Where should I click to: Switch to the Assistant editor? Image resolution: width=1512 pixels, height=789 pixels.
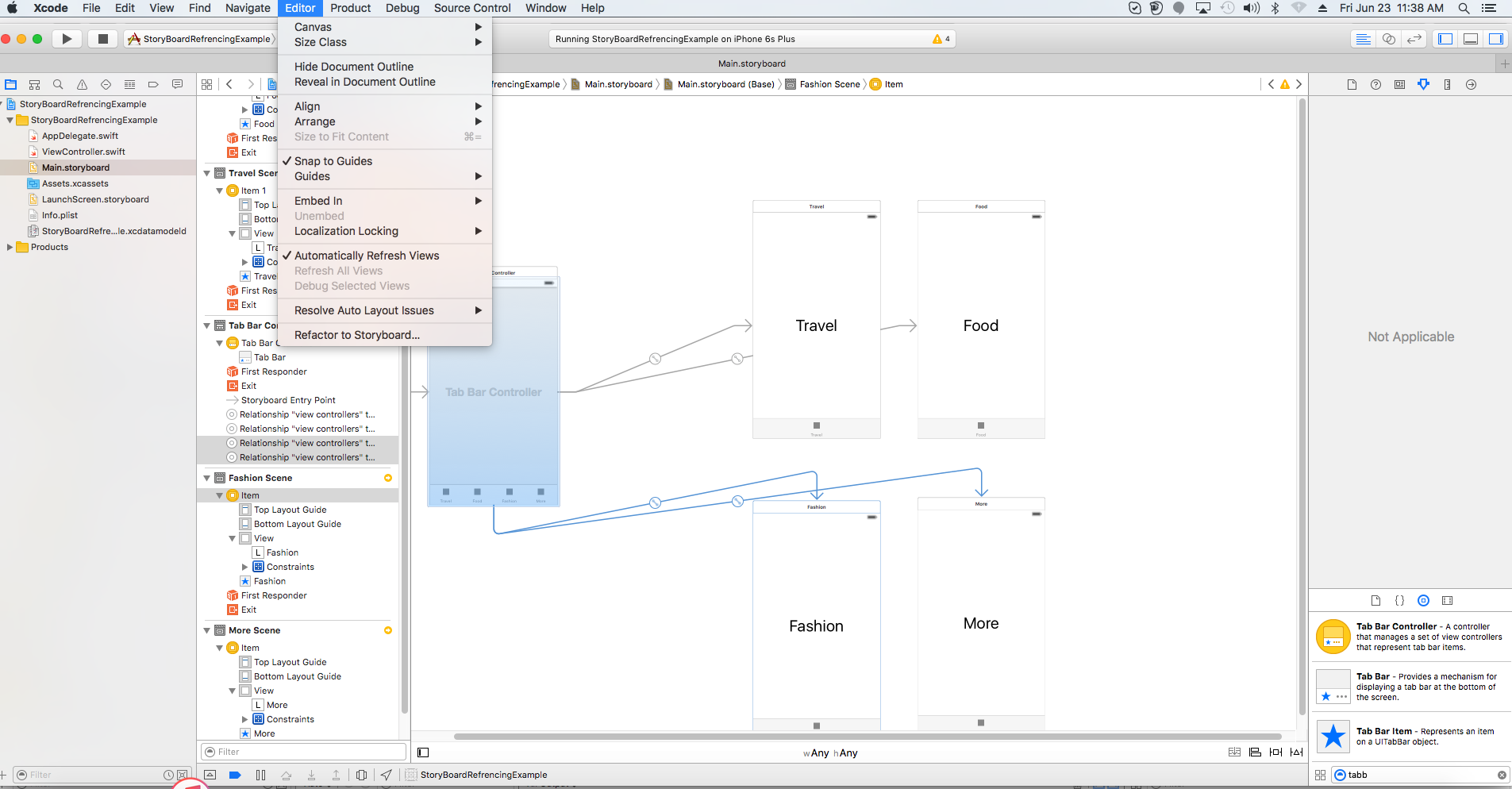point(1388,38)
